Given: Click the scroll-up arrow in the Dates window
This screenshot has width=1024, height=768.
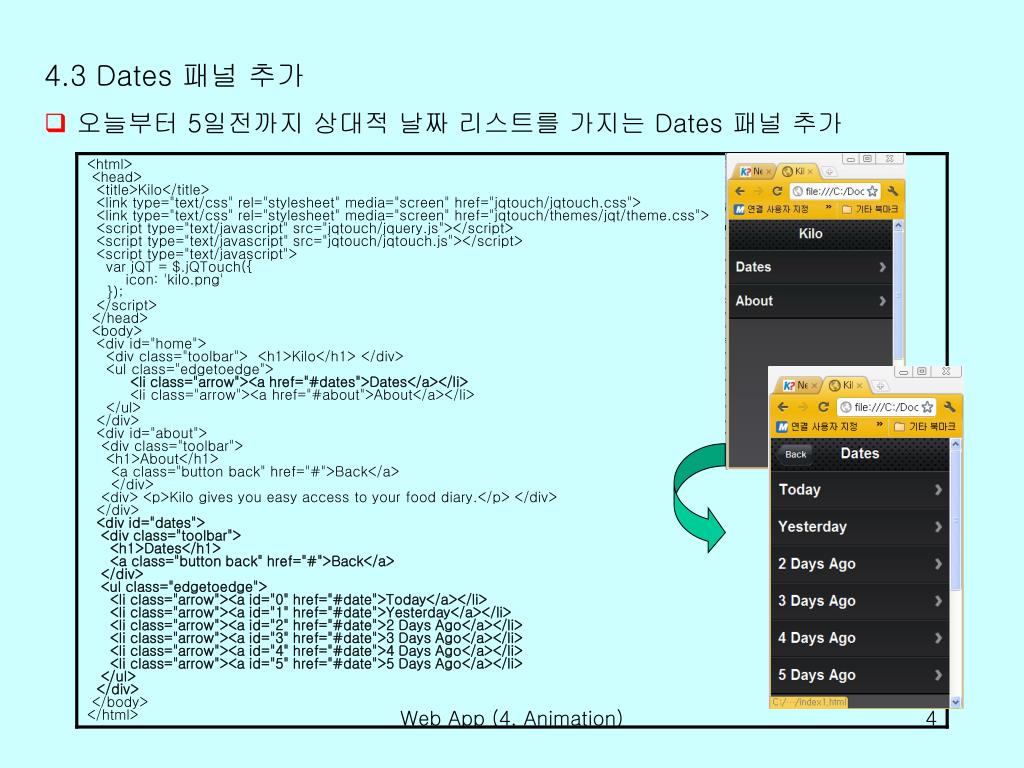Looking at the screenshot, I should coord(955,444).
